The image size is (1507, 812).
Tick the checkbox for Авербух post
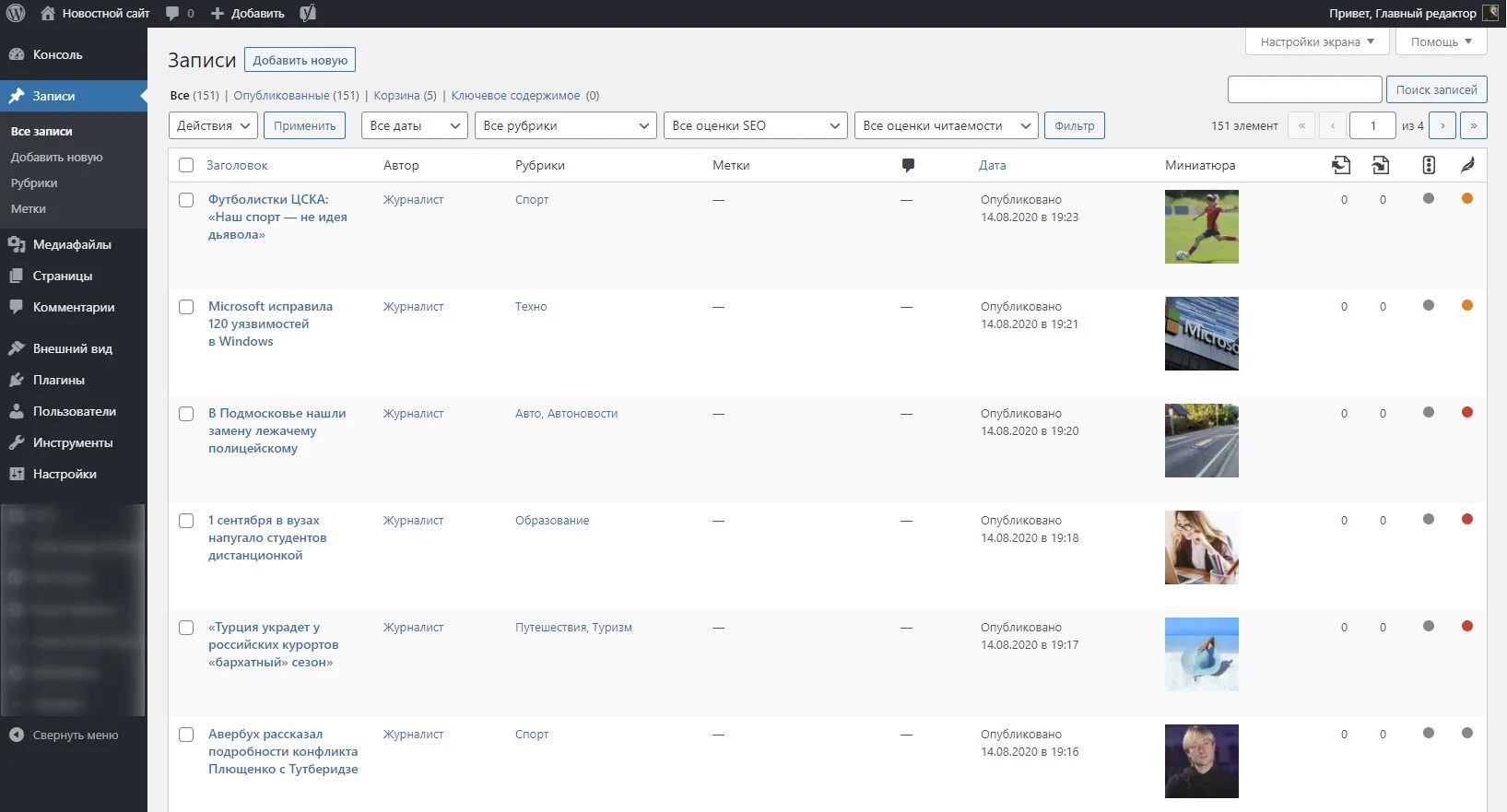point(186,735)
